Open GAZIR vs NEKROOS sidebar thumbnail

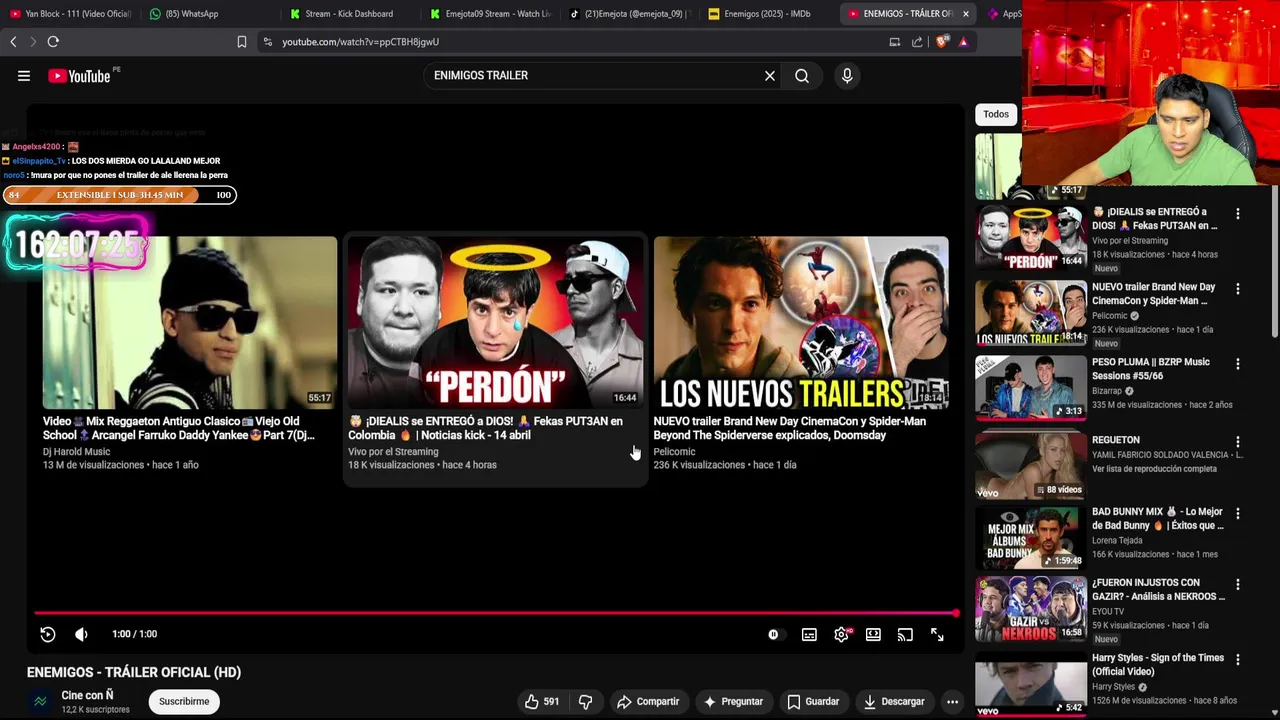click(1031, 609)
